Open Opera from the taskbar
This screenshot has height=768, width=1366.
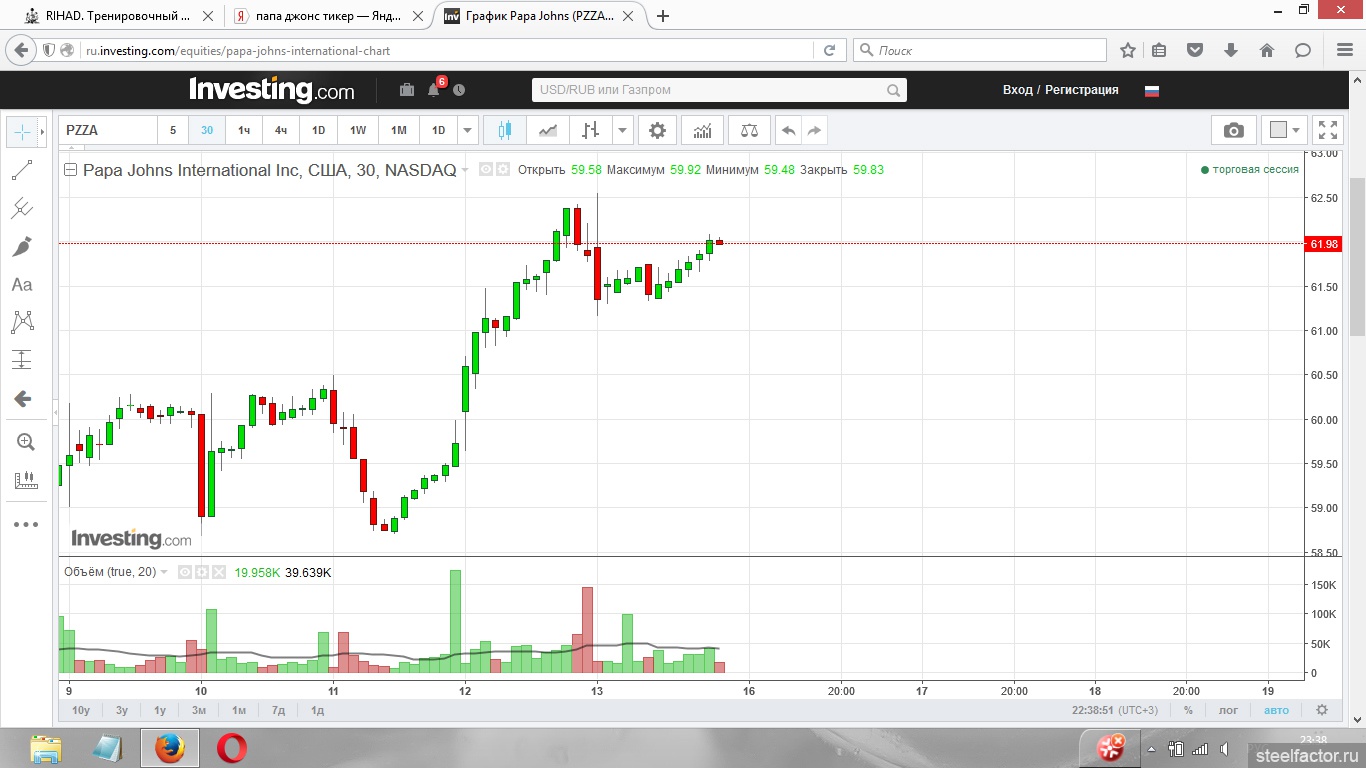231,748
